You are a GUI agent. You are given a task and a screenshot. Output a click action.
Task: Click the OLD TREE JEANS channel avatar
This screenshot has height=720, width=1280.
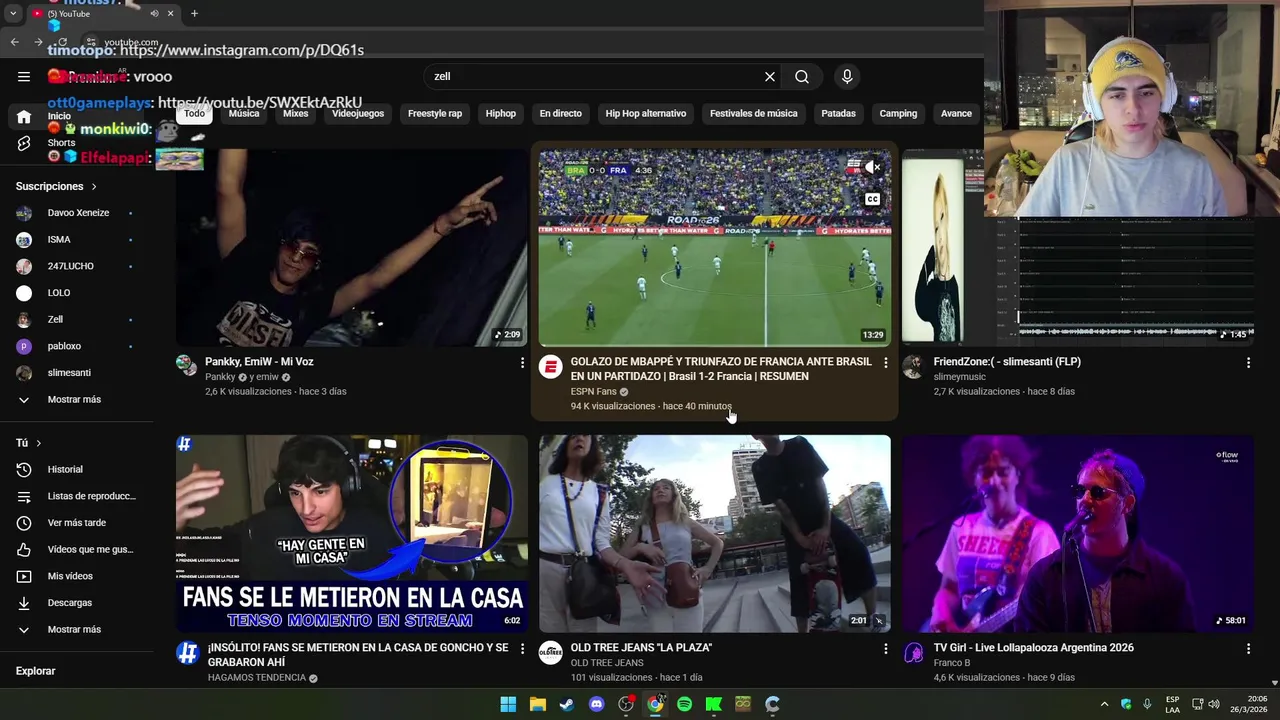550,653
